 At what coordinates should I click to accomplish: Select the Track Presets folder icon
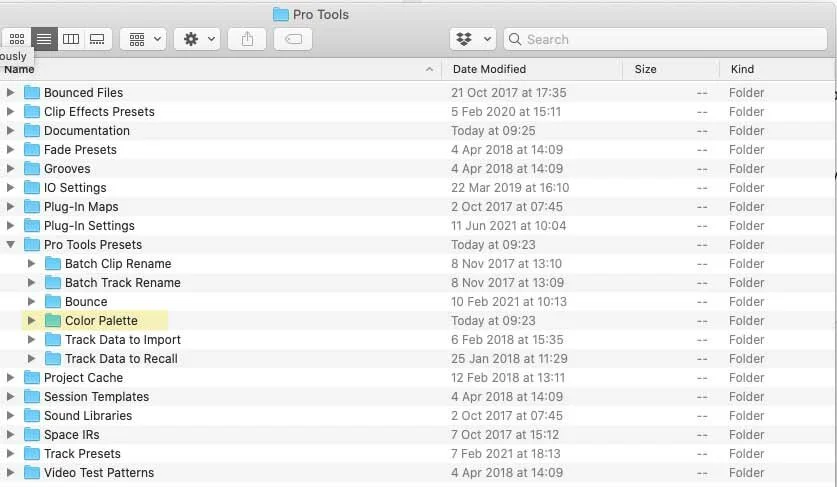(32, 453)
